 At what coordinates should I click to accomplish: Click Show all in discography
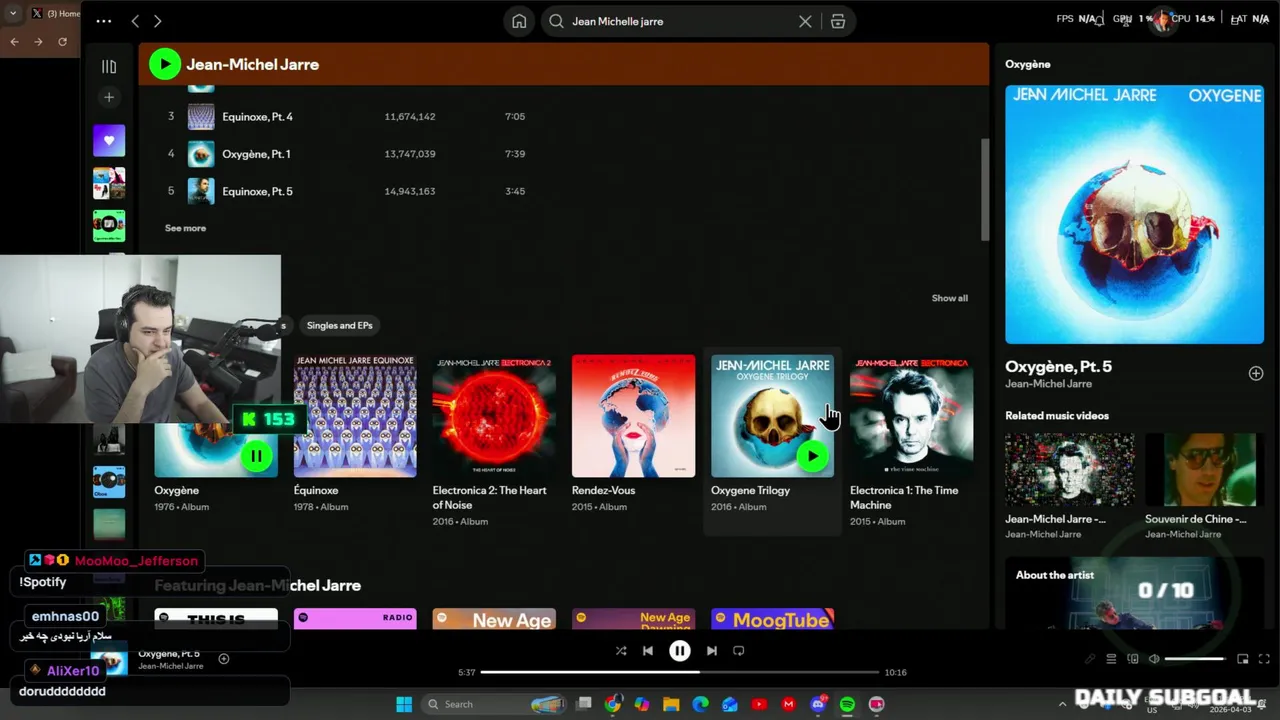[949, 298]
